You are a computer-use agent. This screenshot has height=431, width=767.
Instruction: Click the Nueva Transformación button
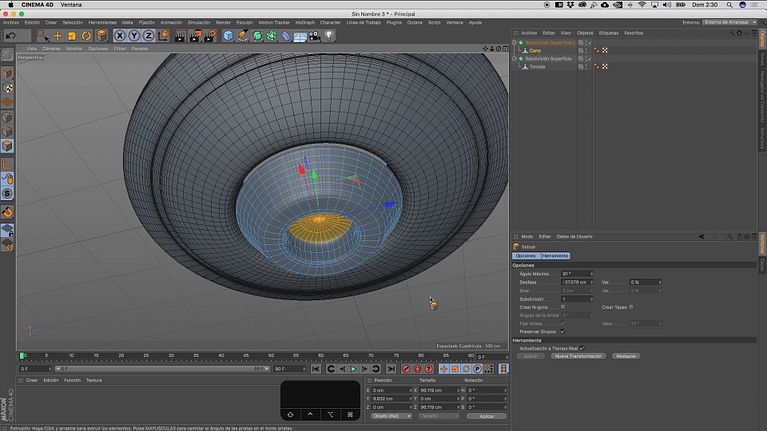coord(579,356)
